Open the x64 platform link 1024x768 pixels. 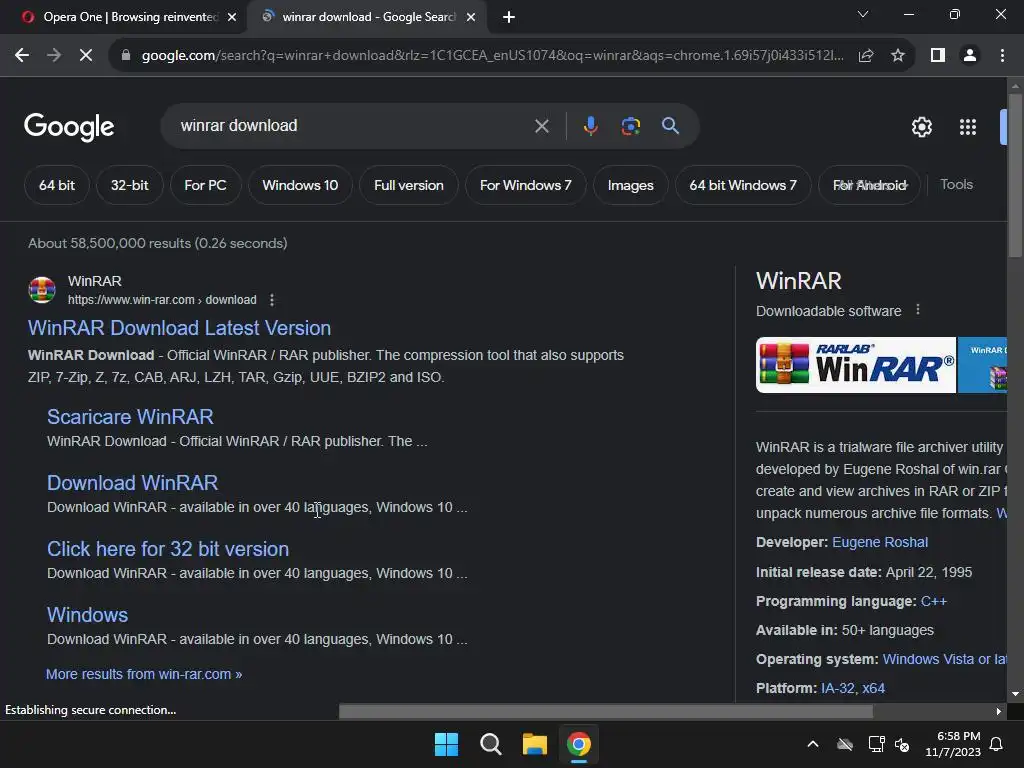pyautogui.click(x=873, y=688)
